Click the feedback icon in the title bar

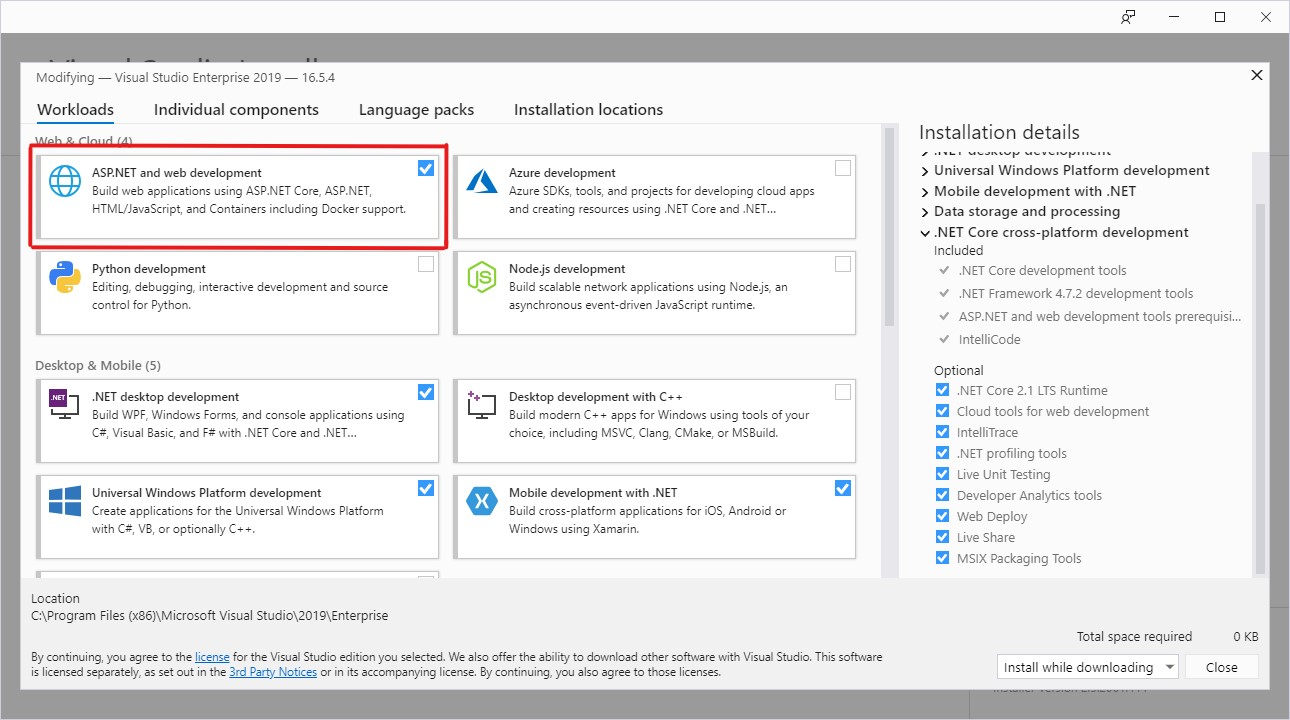point(1128,17)
